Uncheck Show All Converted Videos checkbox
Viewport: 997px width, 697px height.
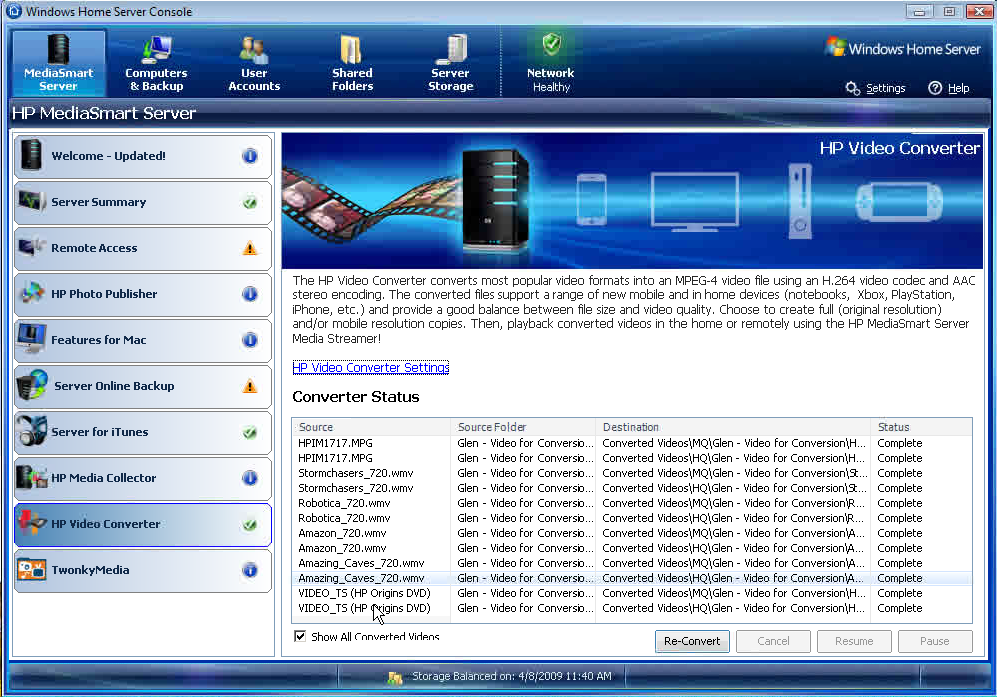[299, 636]
